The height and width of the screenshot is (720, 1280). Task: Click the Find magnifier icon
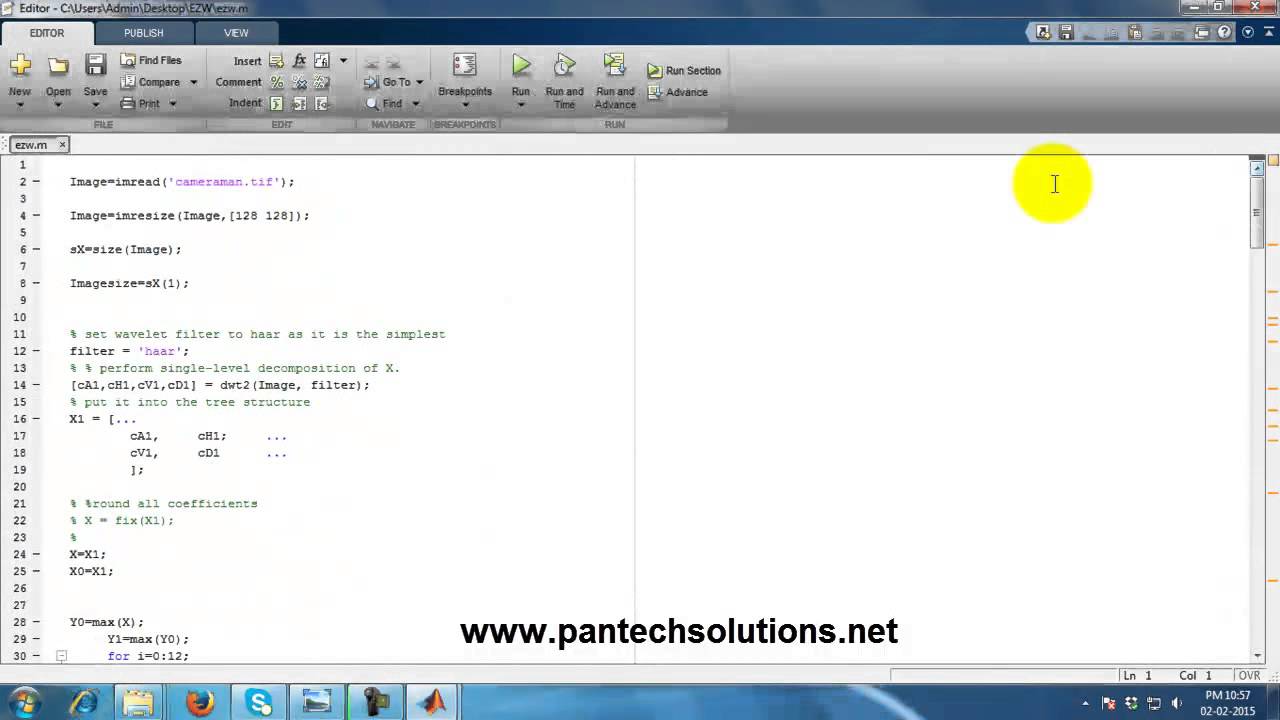pyautogui.click(x=372, y=103)
